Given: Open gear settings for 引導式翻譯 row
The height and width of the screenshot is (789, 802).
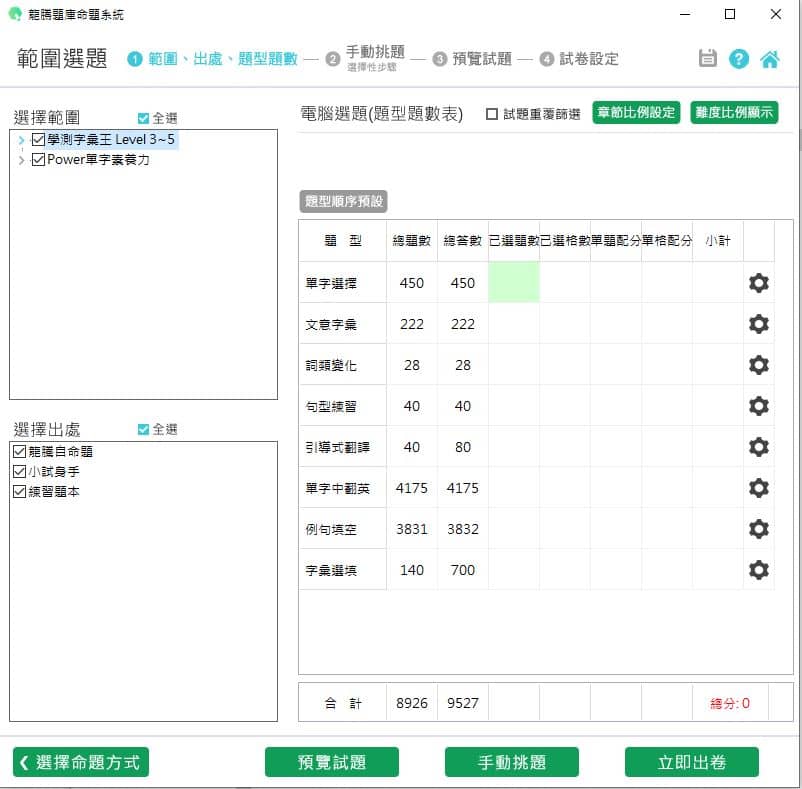Looking at the screenshot, I should tap(759, 447).
